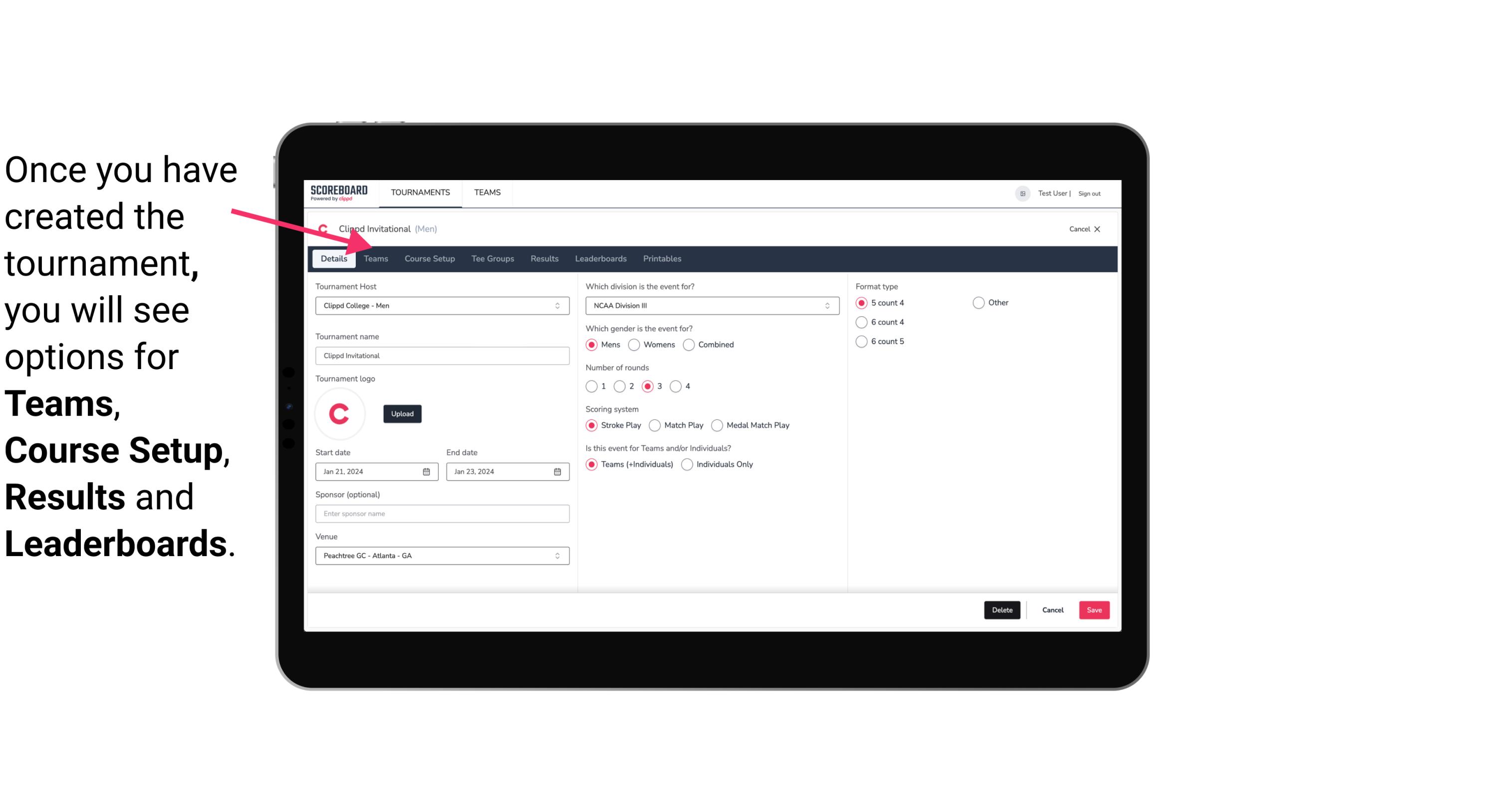Viewport: 1510px width, 812px height.
Task: Navigate to the Leaderboards tab
Action: tap(601, 258)
